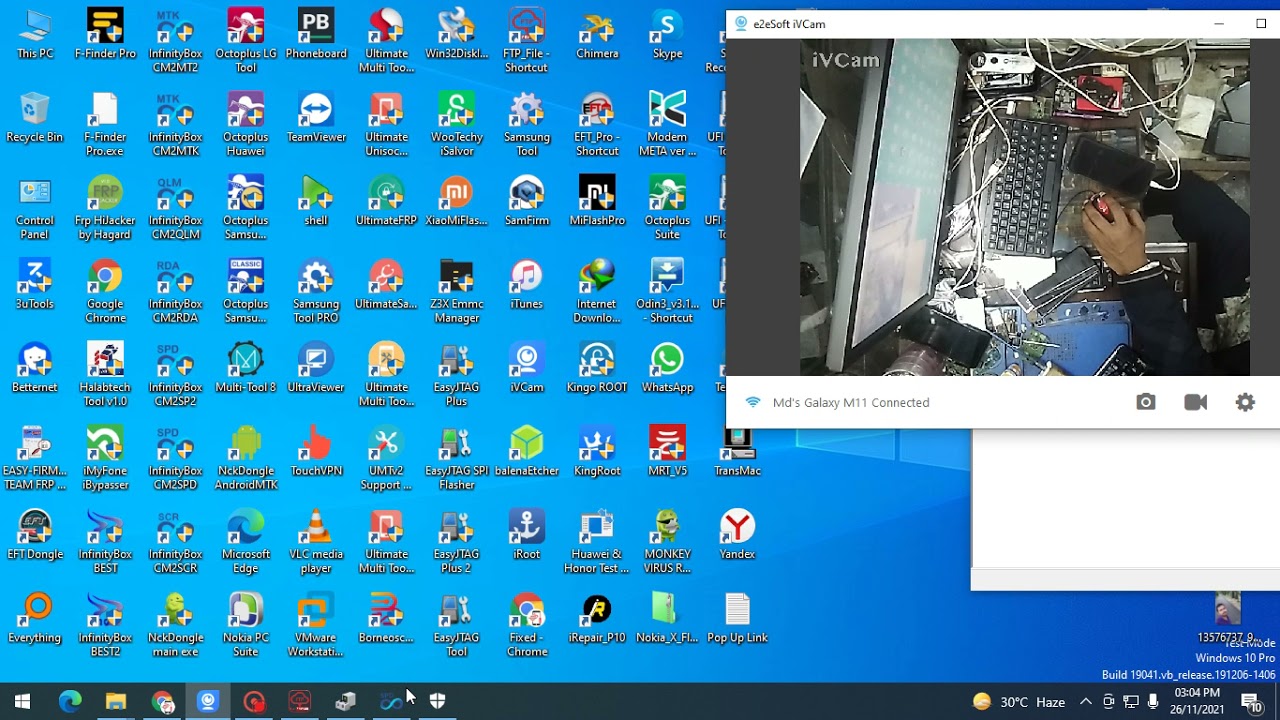Launch Halabtech Tool v1.0 shortcut
The image size is (1280, 720).
(105, 375)
